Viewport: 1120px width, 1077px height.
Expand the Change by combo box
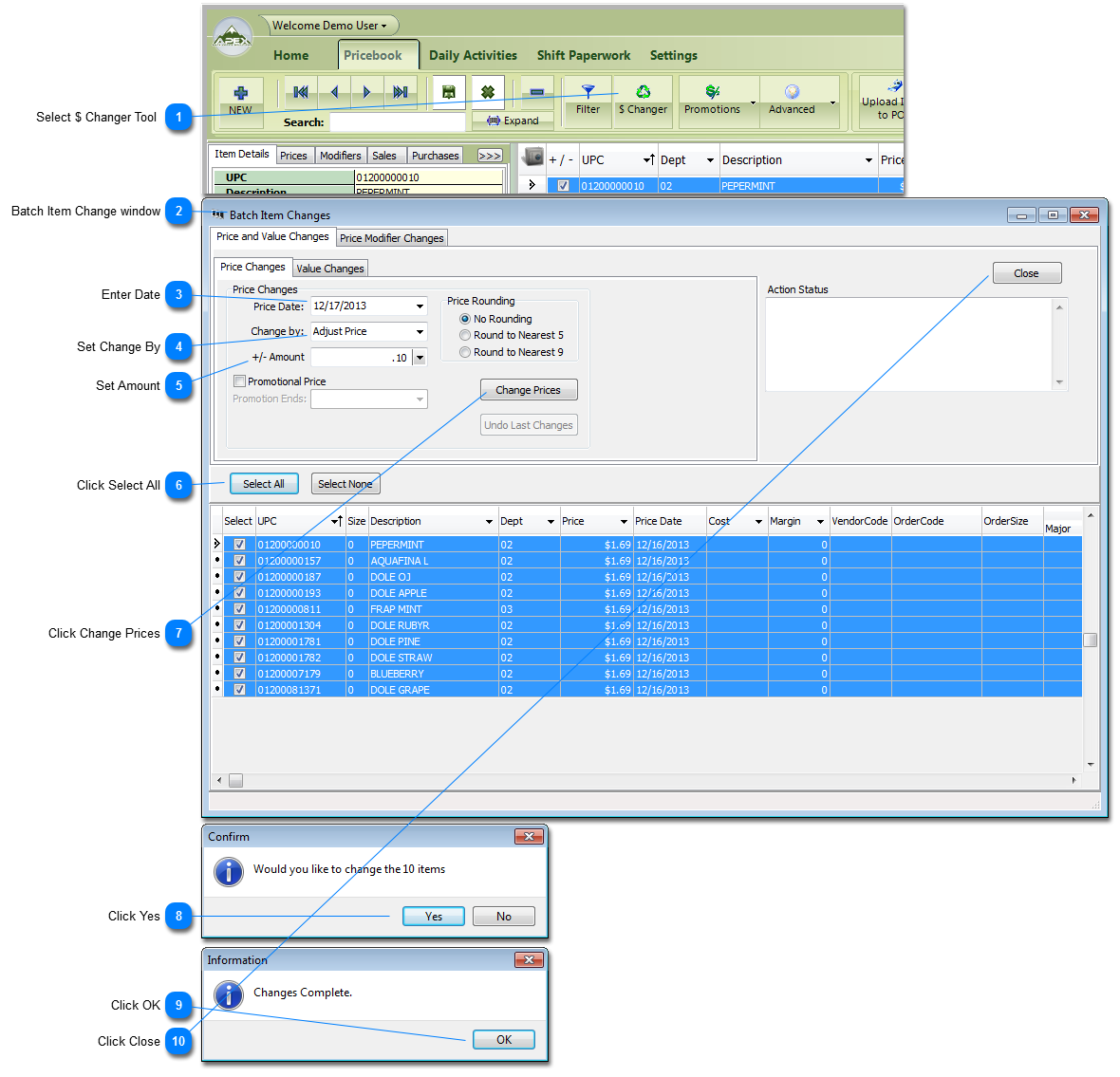click(x=420, y=332)
